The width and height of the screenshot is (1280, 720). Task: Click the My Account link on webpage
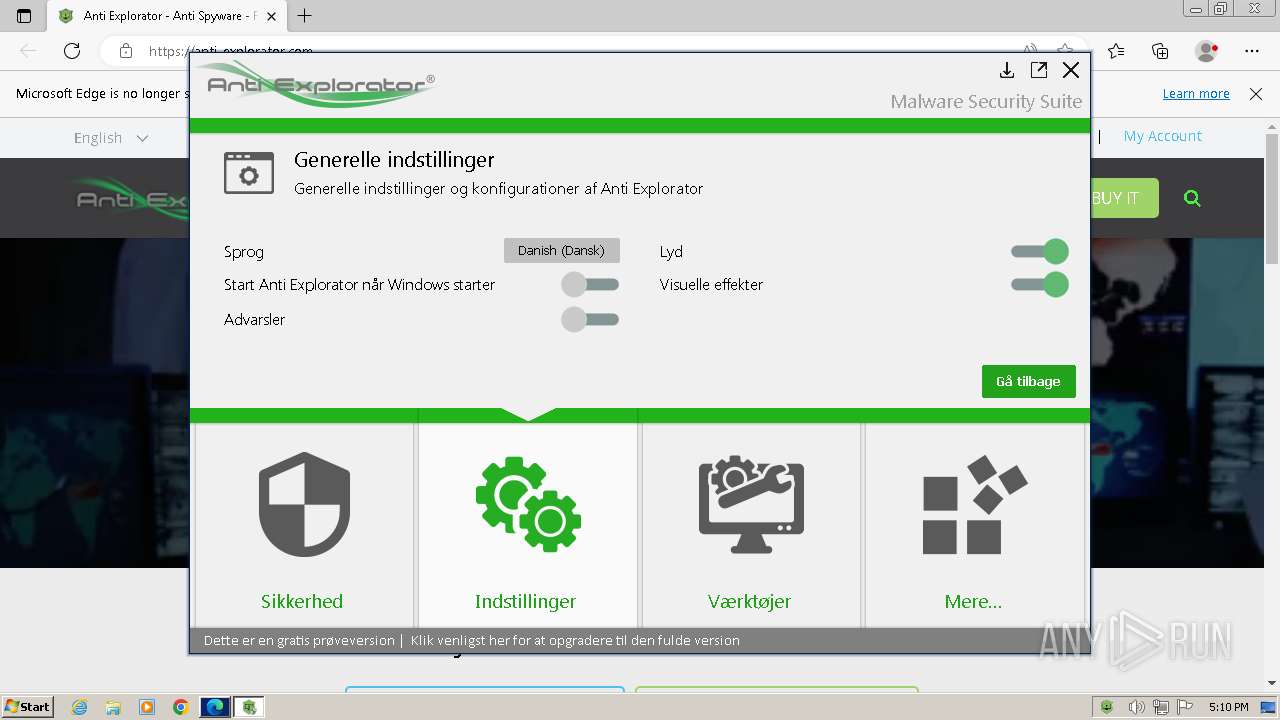point(1162,136)
